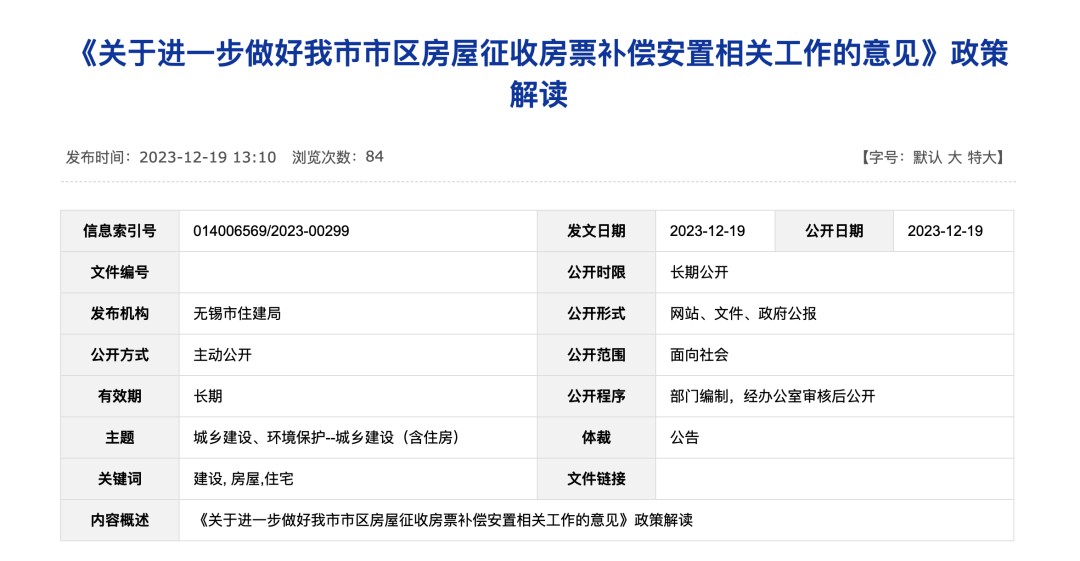Click the 公开范围 label cell

click(x=596, y=355)
